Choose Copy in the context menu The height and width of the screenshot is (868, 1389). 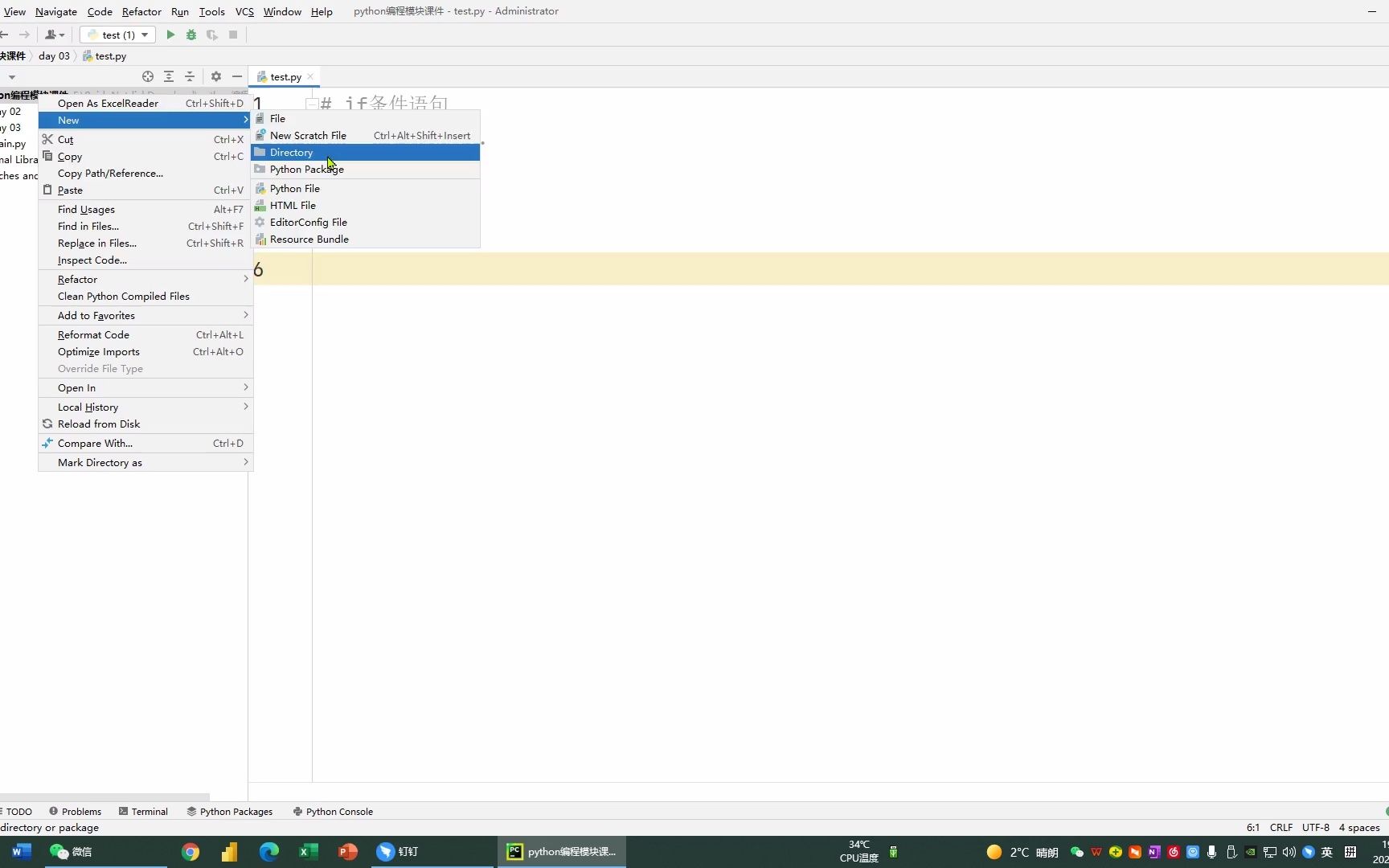pyautogui.click(x=145, y=156)
